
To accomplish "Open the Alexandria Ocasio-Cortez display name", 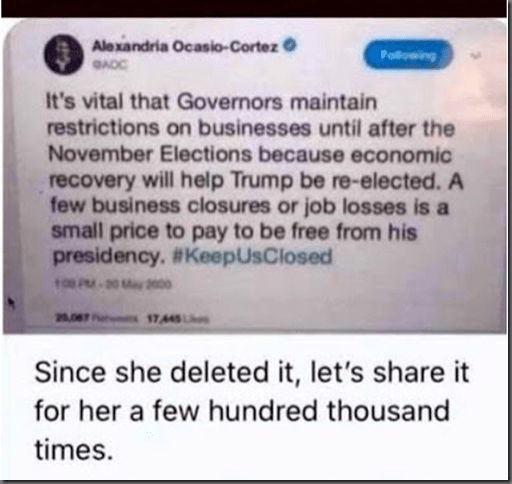I will coord(185,46).
